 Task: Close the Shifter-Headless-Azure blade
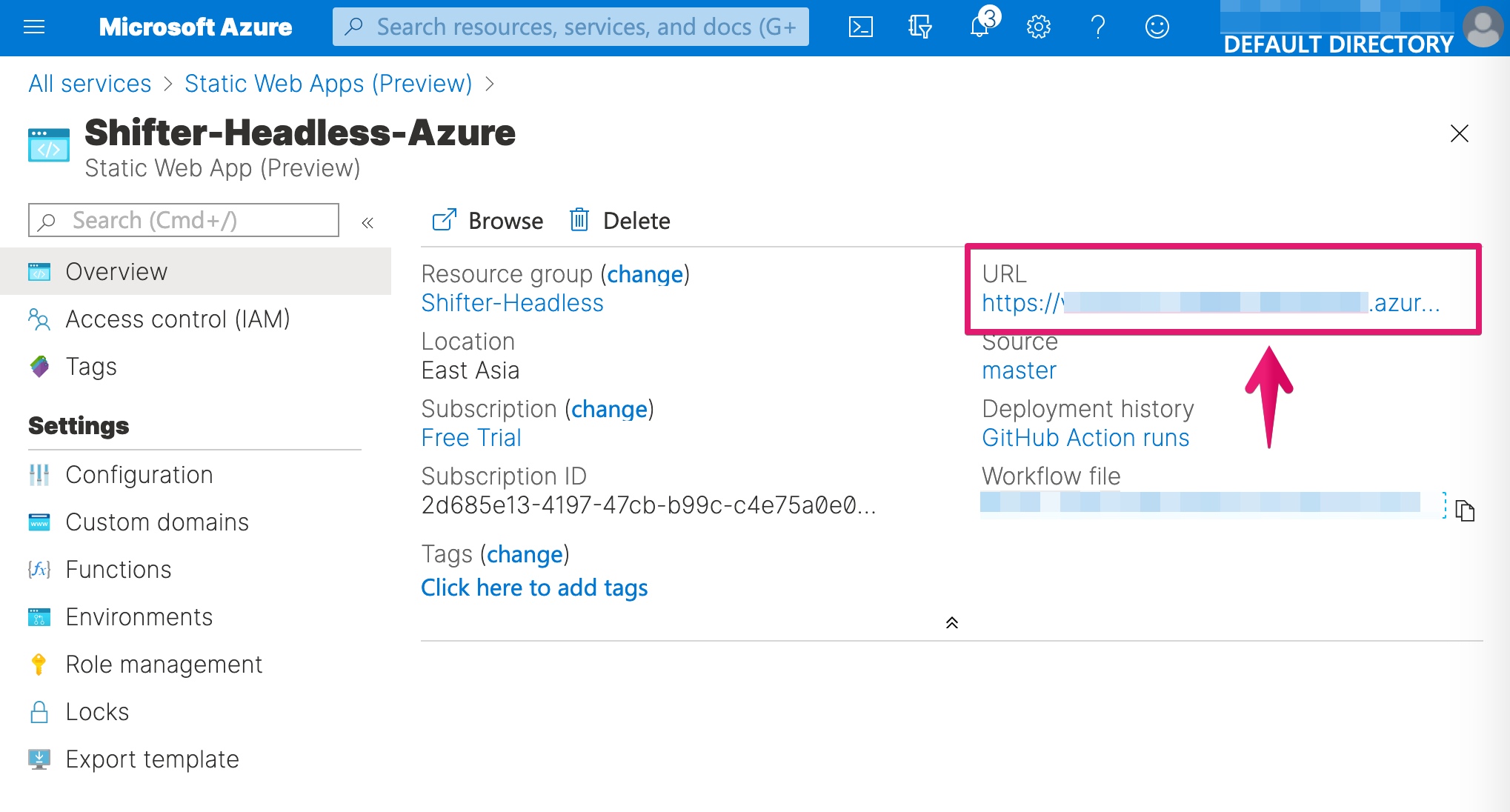coord(1459,133)
